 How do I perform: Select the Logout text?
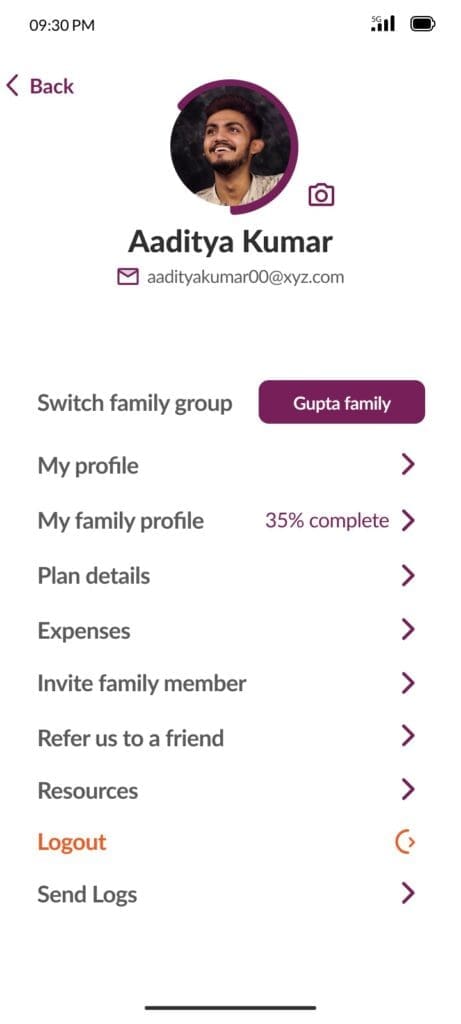point(72,842)
